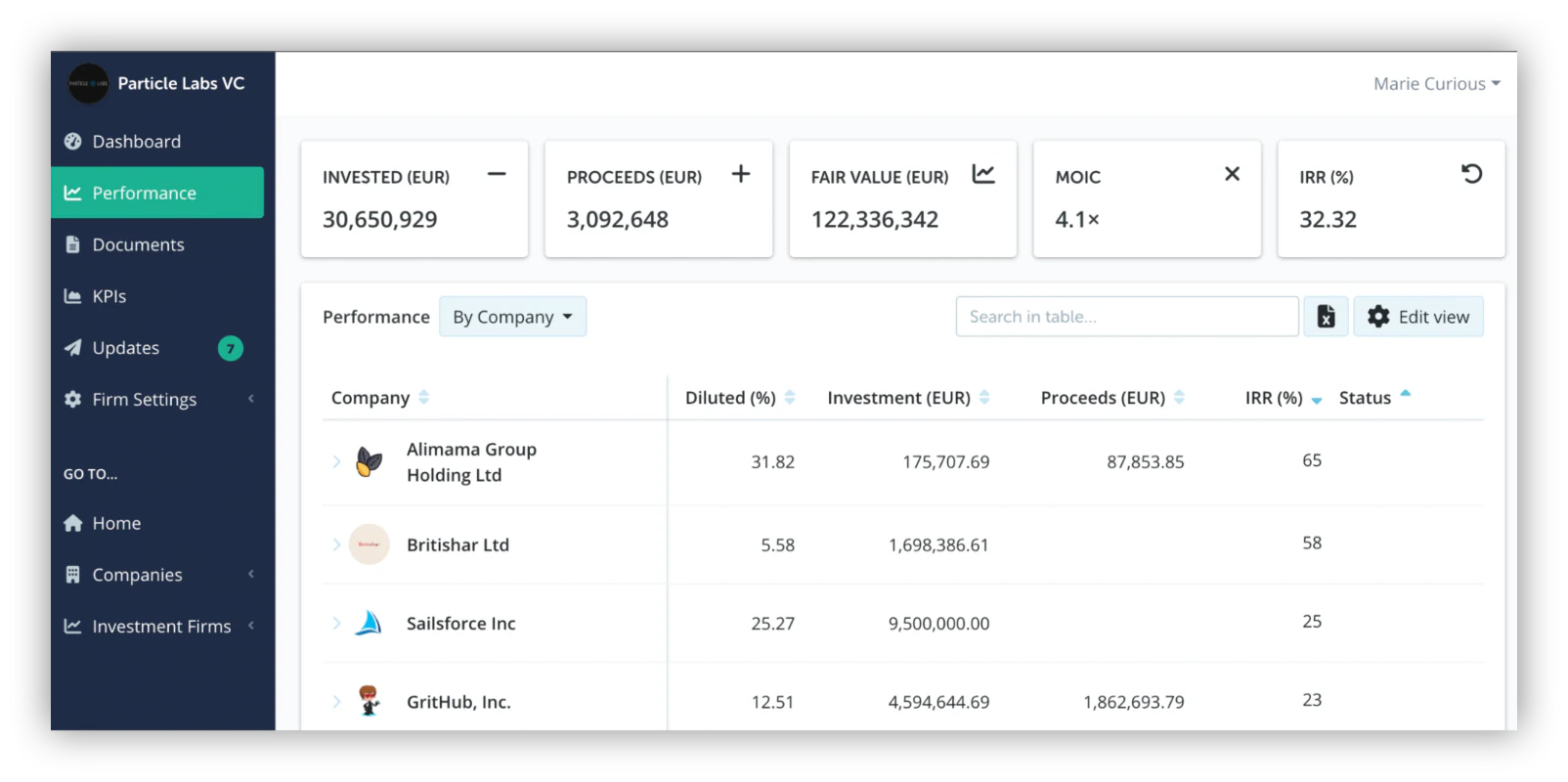Click the GritHub, Inc. avatar logo
This screenshot has width=1568, height=782.
pyautogui.click(x=369, y=700)
